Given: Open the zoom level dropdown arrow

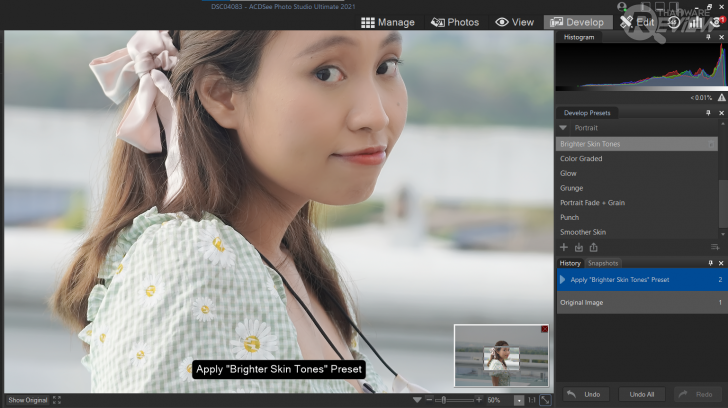Looking at the screenshot, I should click(x=519, y=400).
